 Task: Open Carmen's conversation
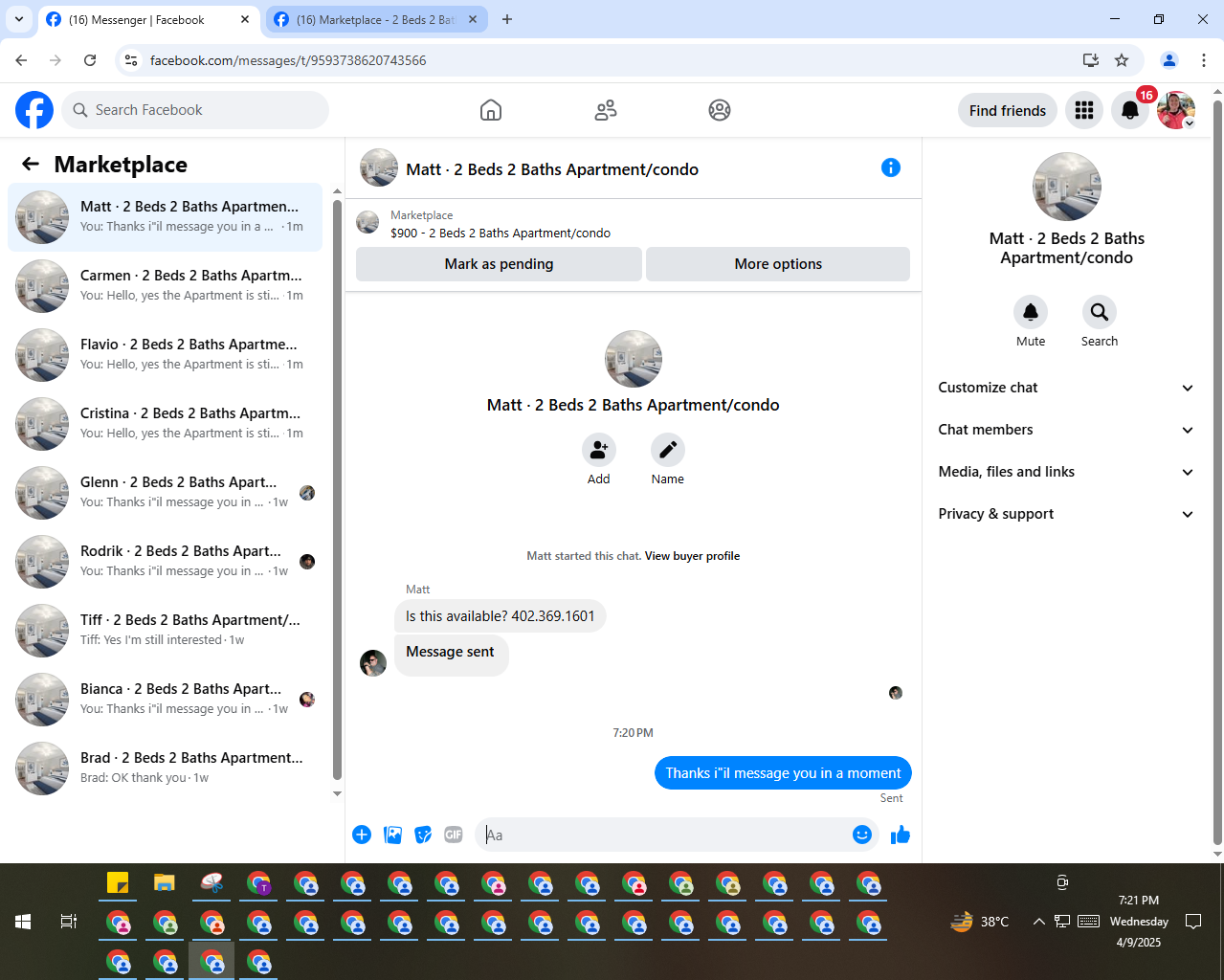(165, 286)
